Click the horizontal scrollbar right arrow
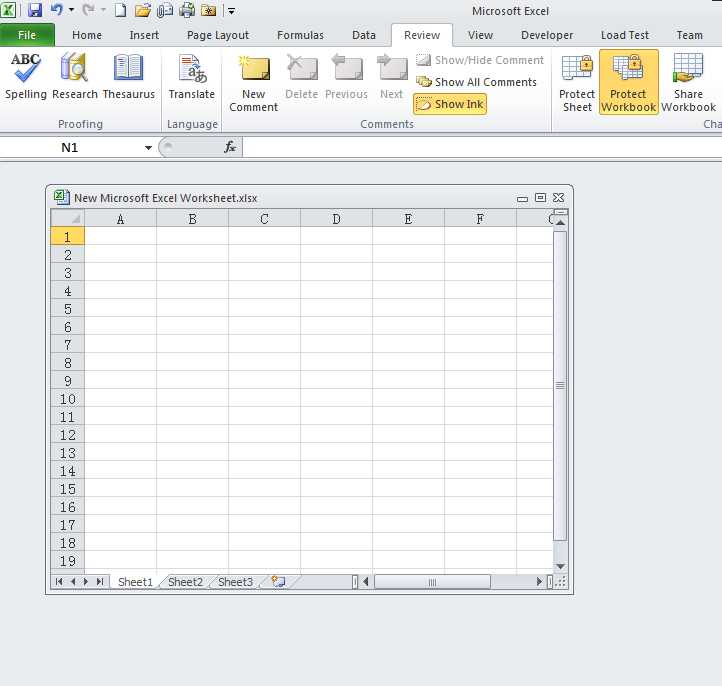Image resolution: width=722 pixels, height=686 pixels. [x=539, y=581]
